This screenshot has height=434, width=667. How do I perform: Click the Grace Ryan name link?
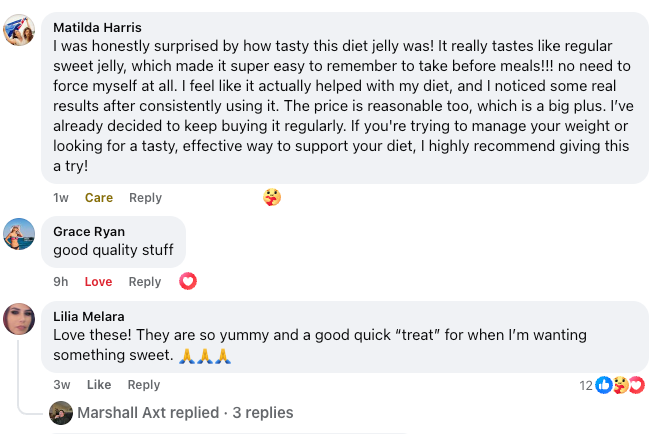(x=89, y=231)
